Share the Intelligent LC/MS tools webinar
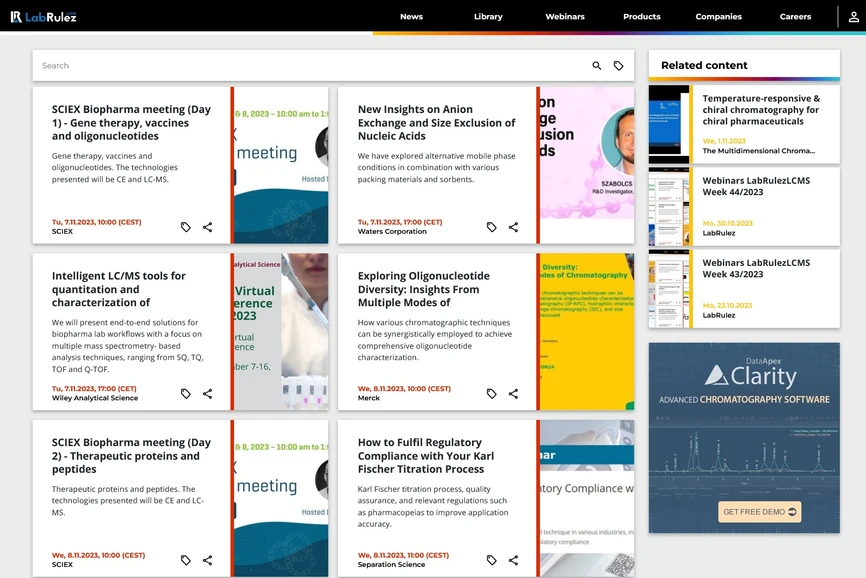The height and width of the screenshot is (578, 866). 207,394
